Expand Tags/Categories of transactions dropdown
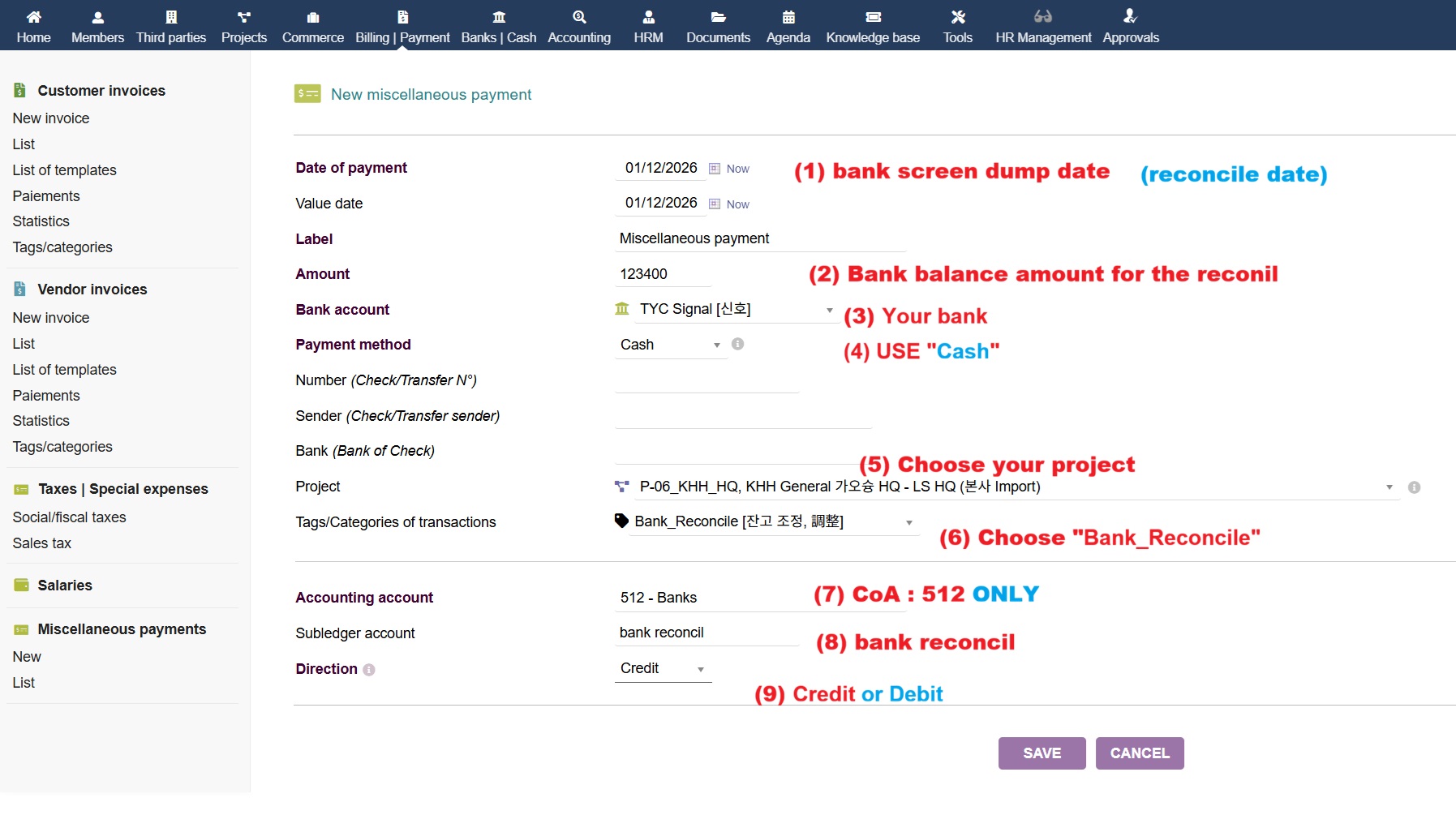Image resolution: width=1456 pixels, height=815 pixels. [908, 522]
